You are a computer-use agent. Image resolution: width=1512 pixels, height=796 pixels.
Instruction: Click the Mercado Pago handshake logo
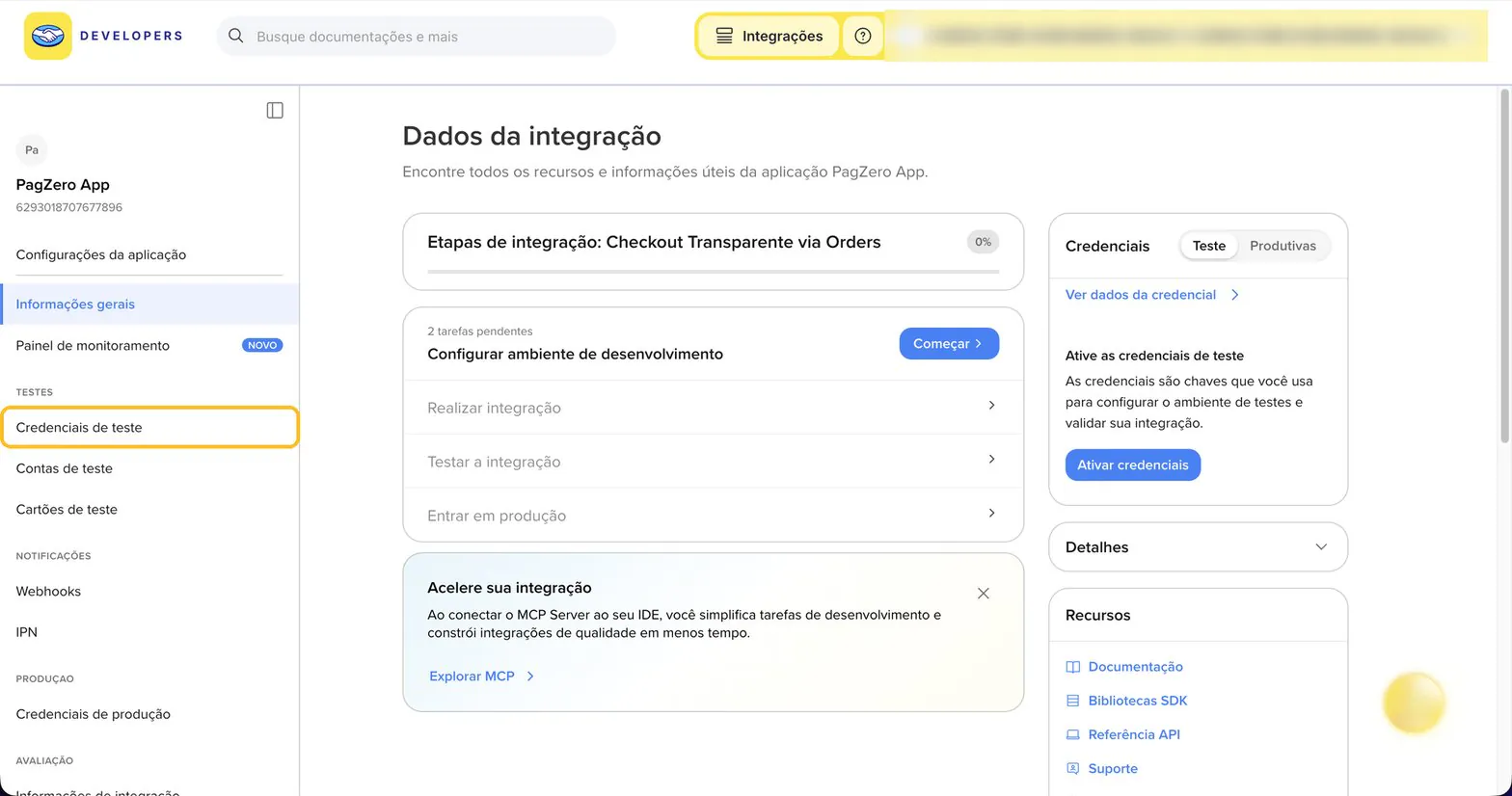pos(48,36)
